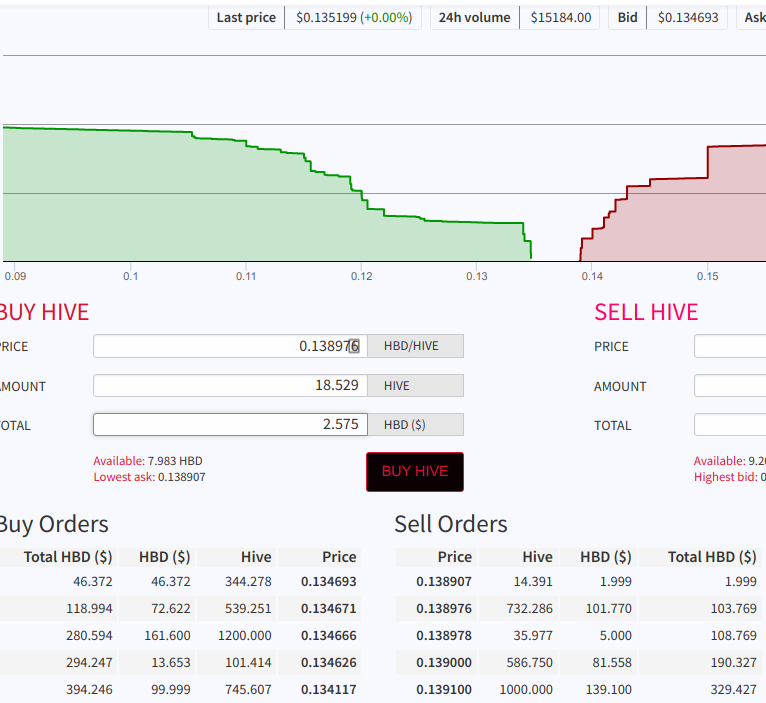
Task: Select buy order price 0.134671
Action: point(329,608)
